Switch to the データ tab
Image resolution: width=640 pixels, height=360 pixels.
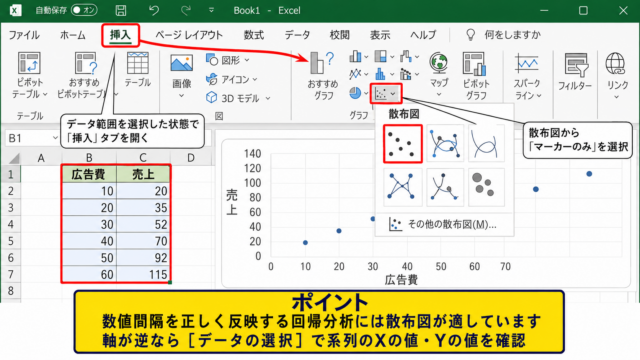point(297,35)
